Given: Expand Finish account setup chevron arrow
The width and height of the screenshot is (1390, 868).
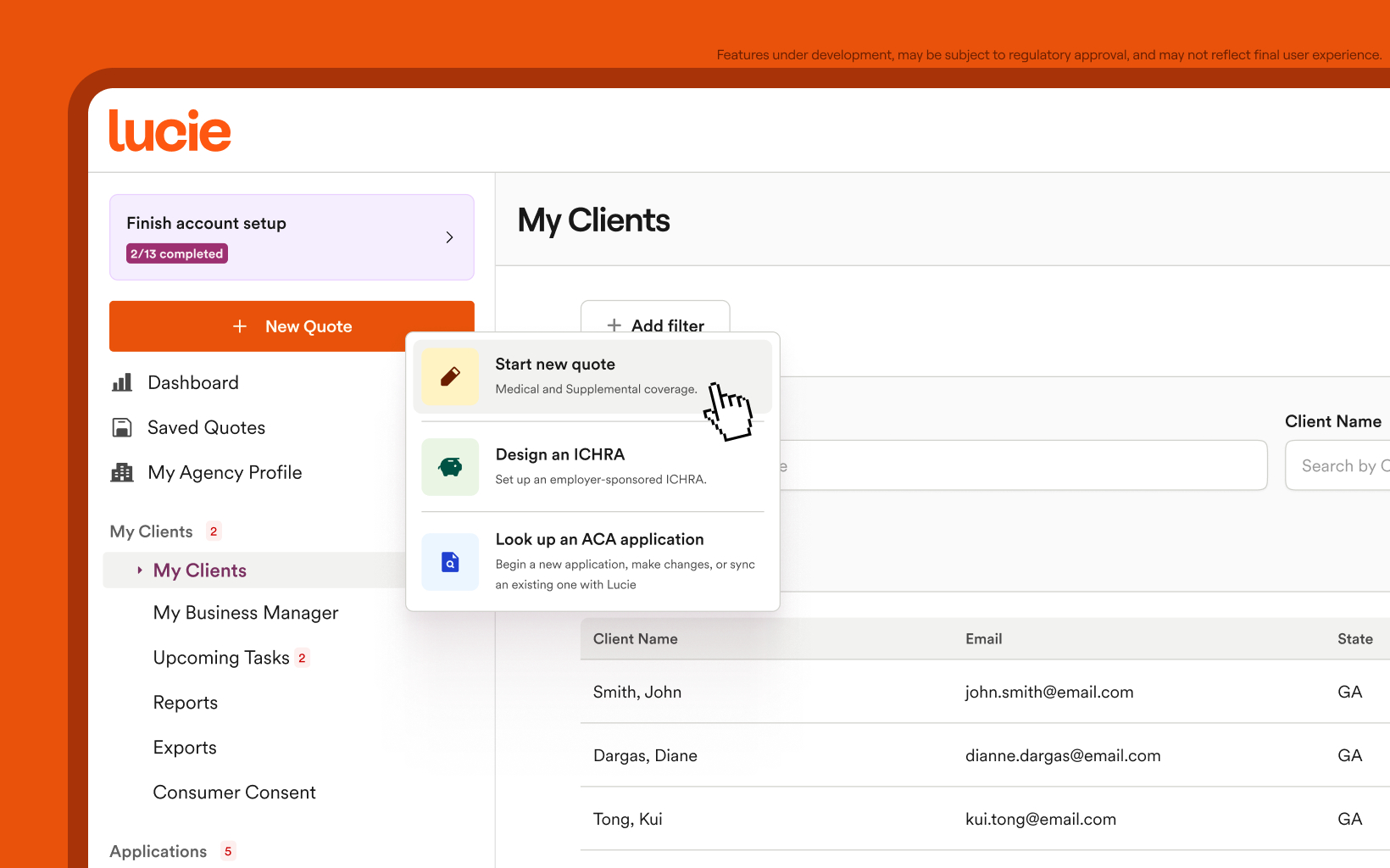Looking at the screenshot, I should (x=449, y=237).
